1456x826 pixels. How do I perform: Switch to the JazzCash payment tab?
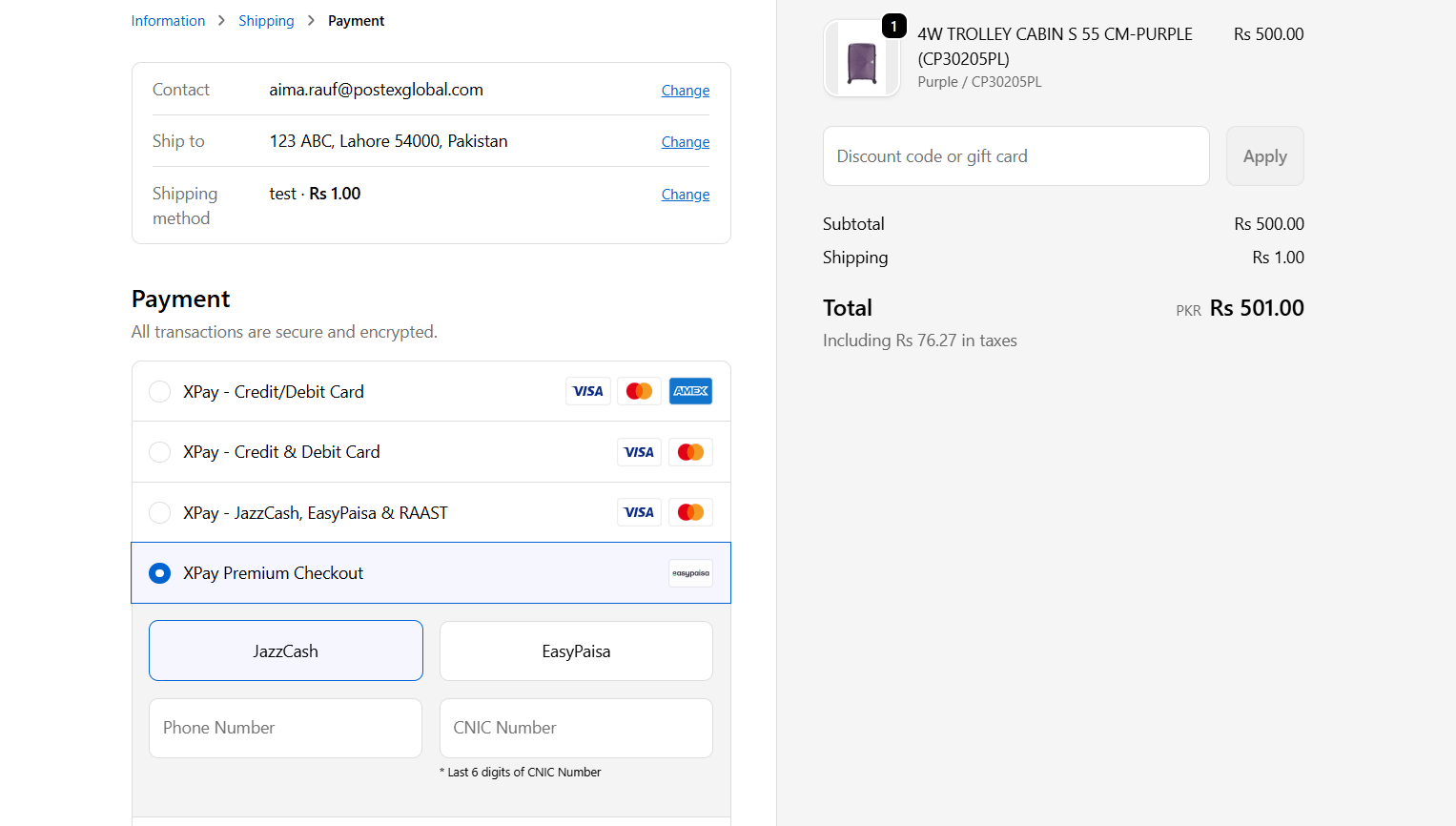(x=285, y=650)
